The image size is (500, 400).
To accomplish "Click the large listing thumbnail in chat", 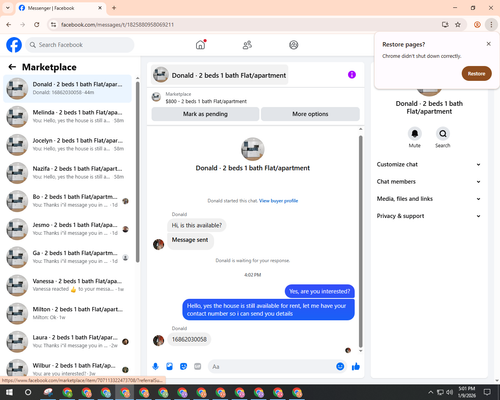I will click(253, 149).
